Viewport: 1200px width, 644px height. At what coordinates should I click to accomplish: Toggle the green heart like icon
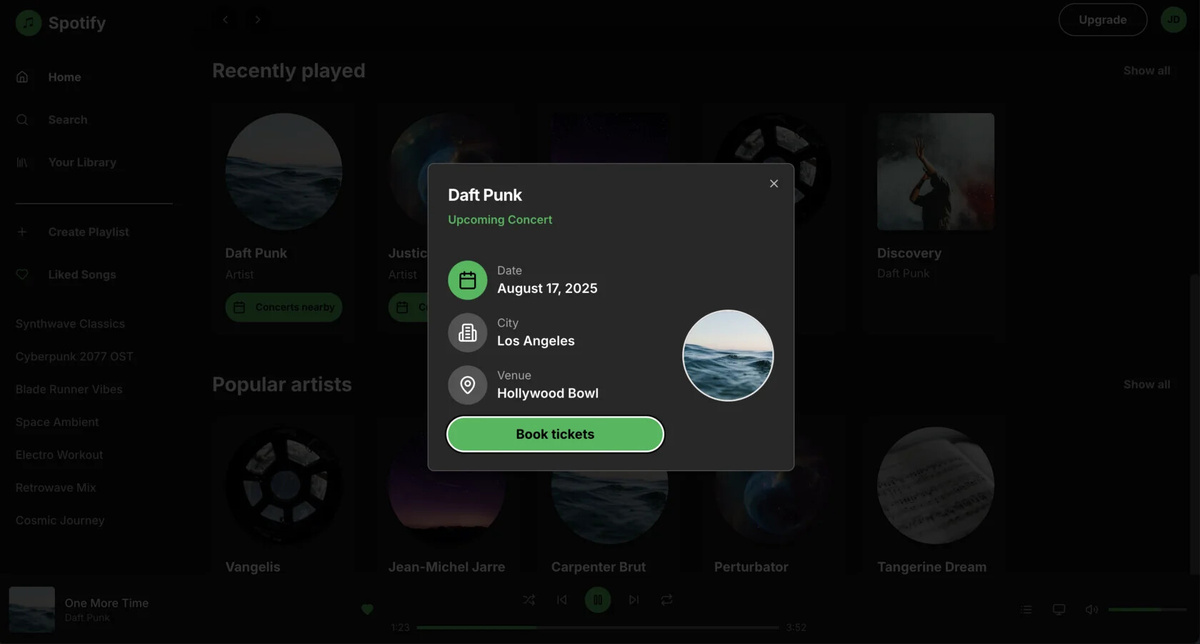point(367,610)
